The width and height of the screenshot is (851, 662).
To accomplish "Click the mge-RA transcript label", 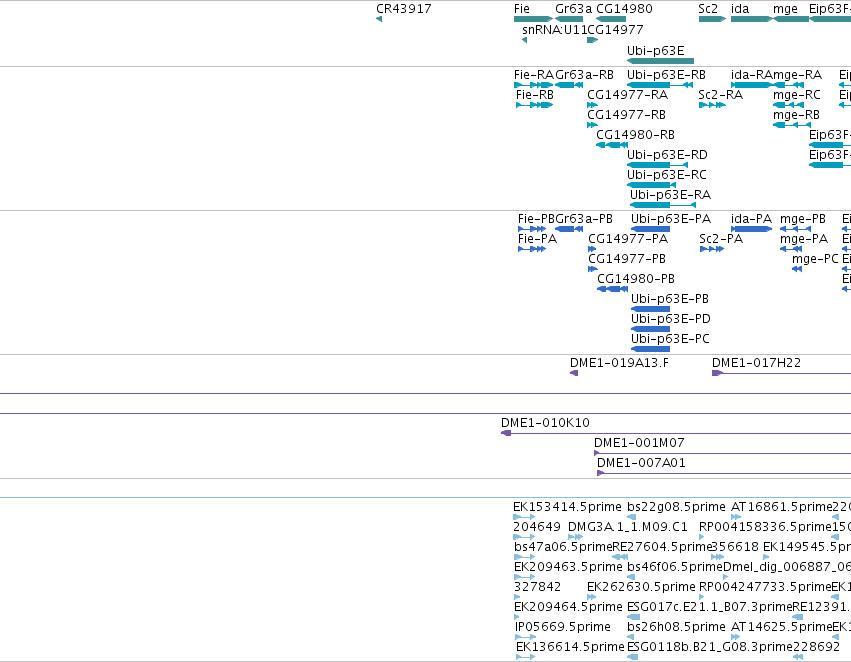I will 797,75.
